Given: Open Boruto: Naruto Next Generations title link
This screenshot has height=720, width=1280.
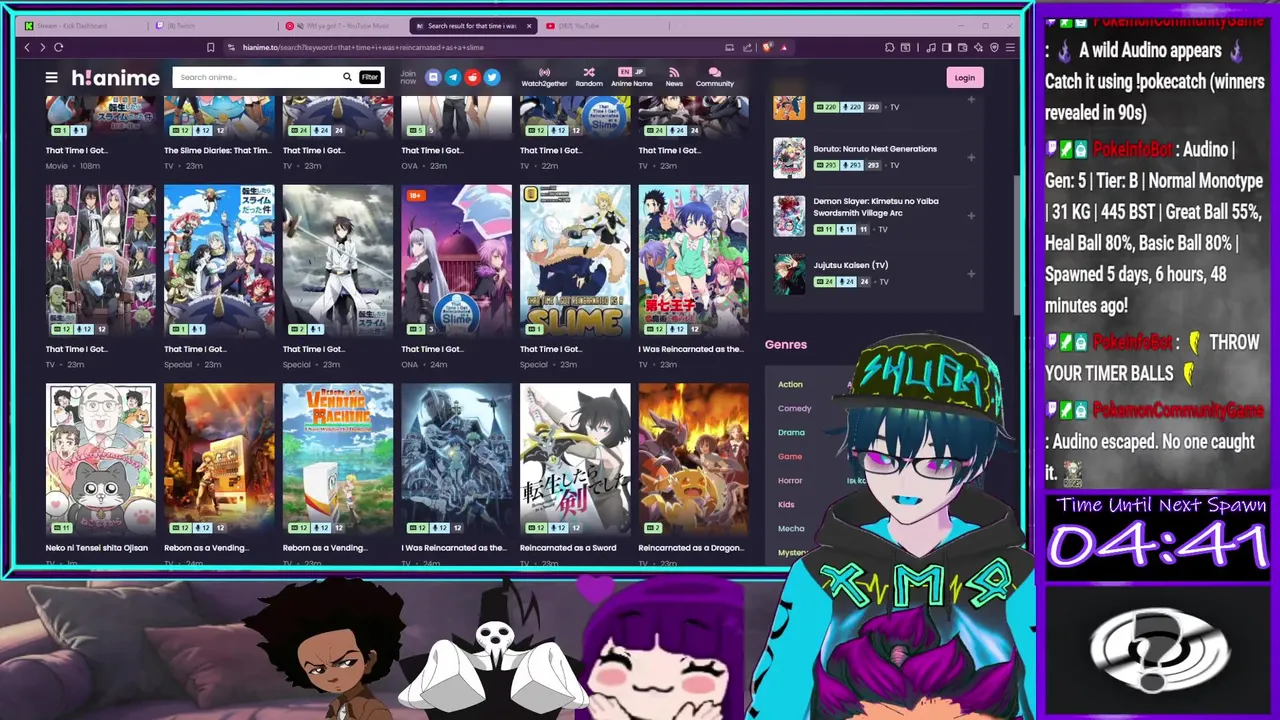Looking at the screenshot, I should point(875,149).
